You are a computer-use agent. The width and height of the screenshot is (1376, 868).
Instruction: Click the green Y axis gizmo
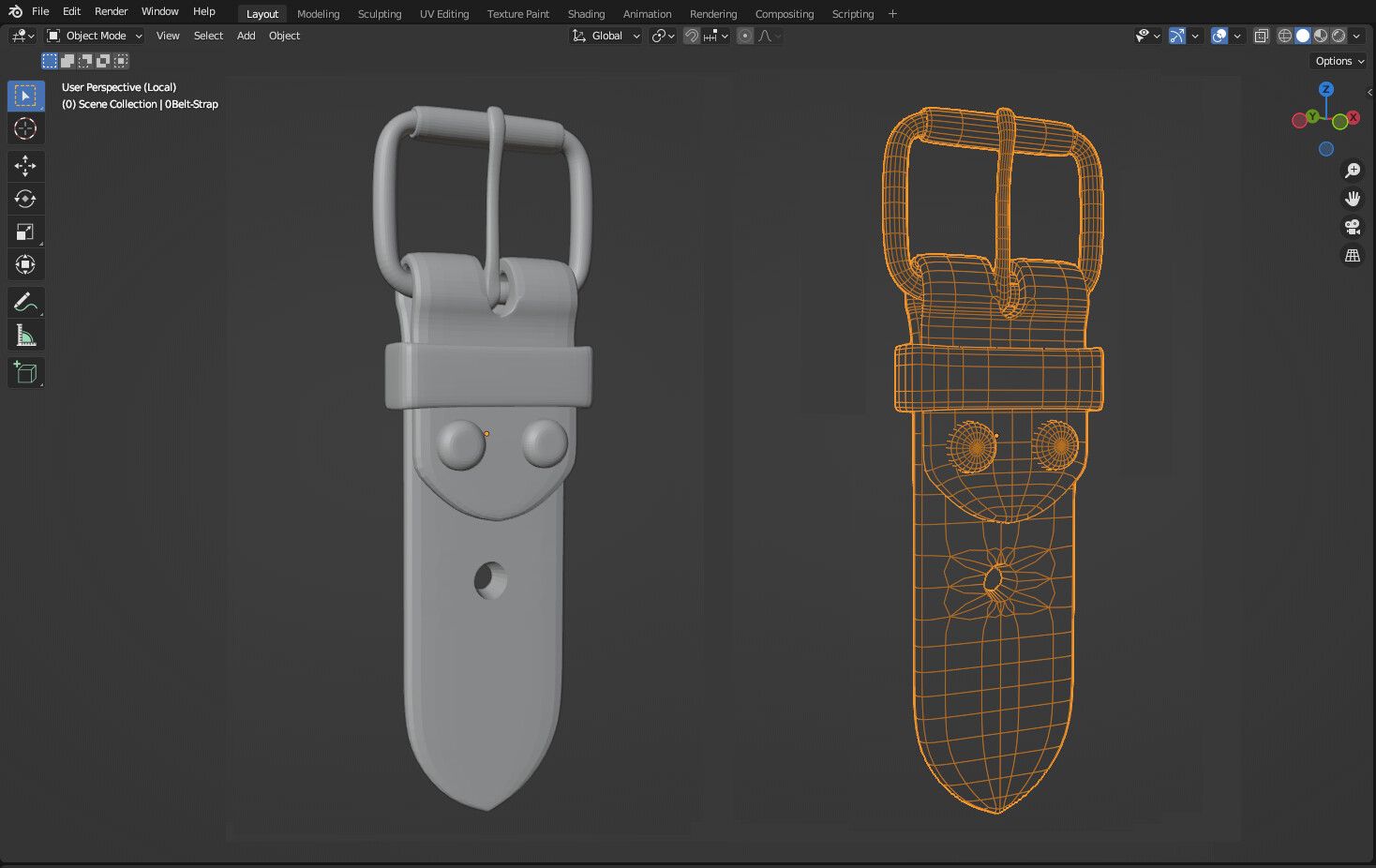[x=1312, y=116]
